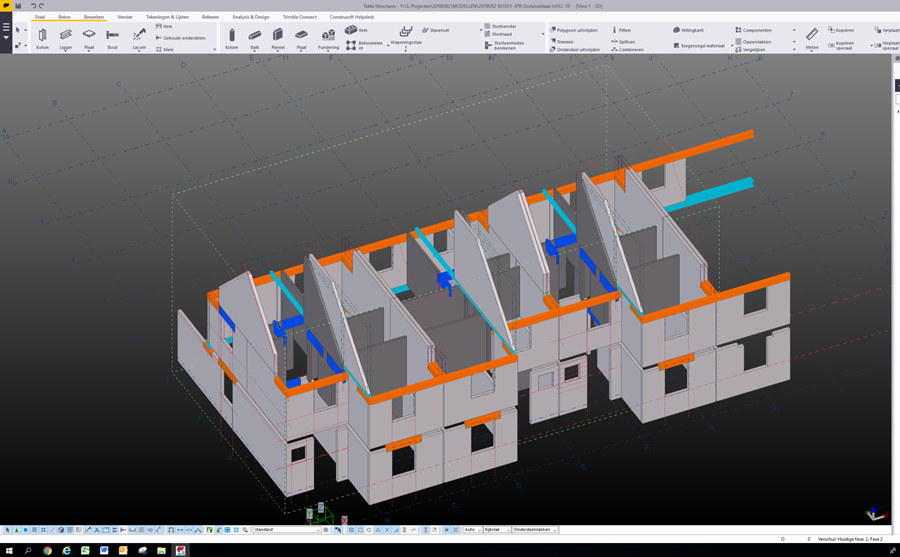Click Stortnaad
The height and width of the screenshot is (557, 900).
pos(498,34)
